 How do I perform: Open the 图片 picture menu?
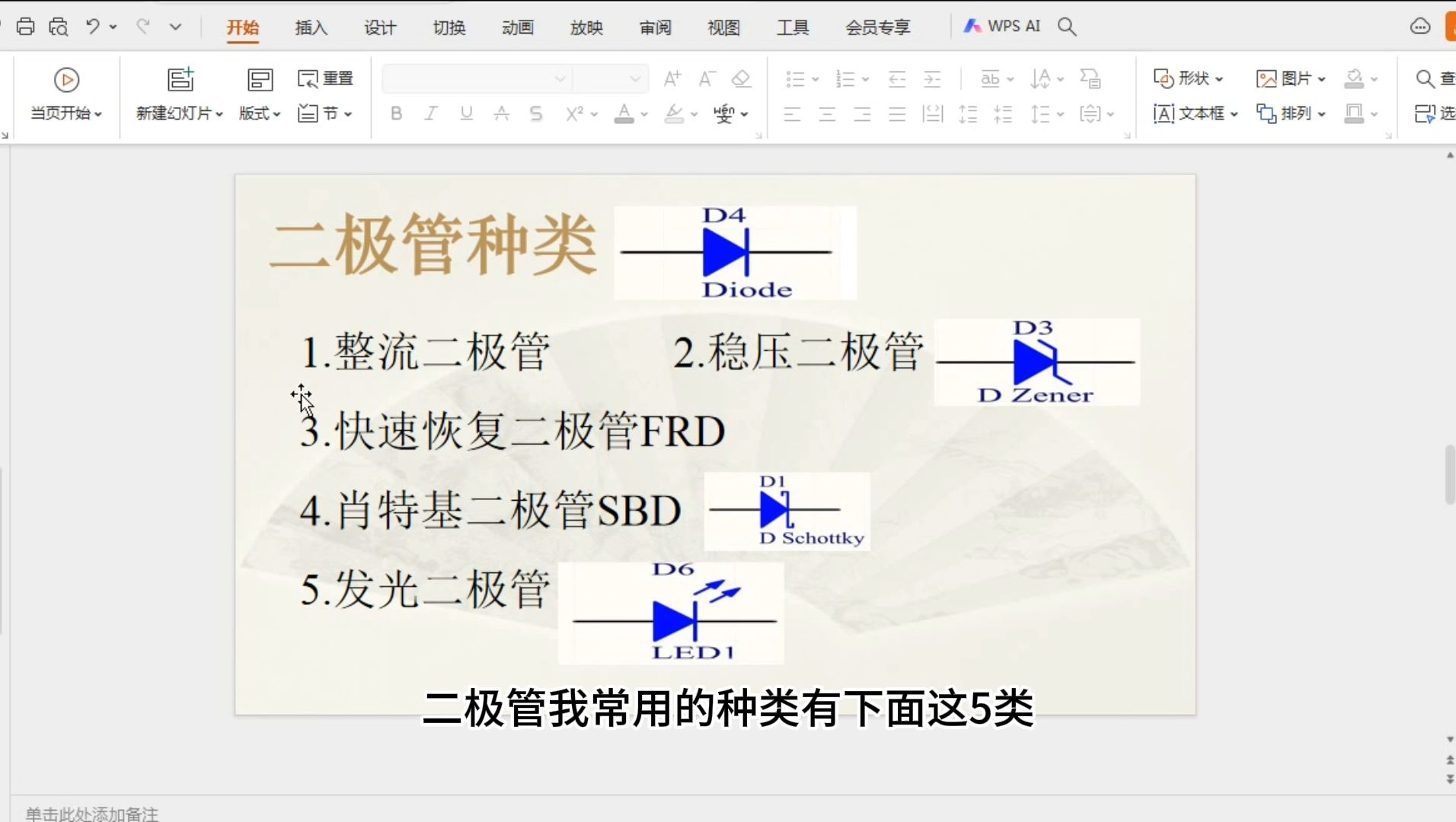coord(1291,78)
